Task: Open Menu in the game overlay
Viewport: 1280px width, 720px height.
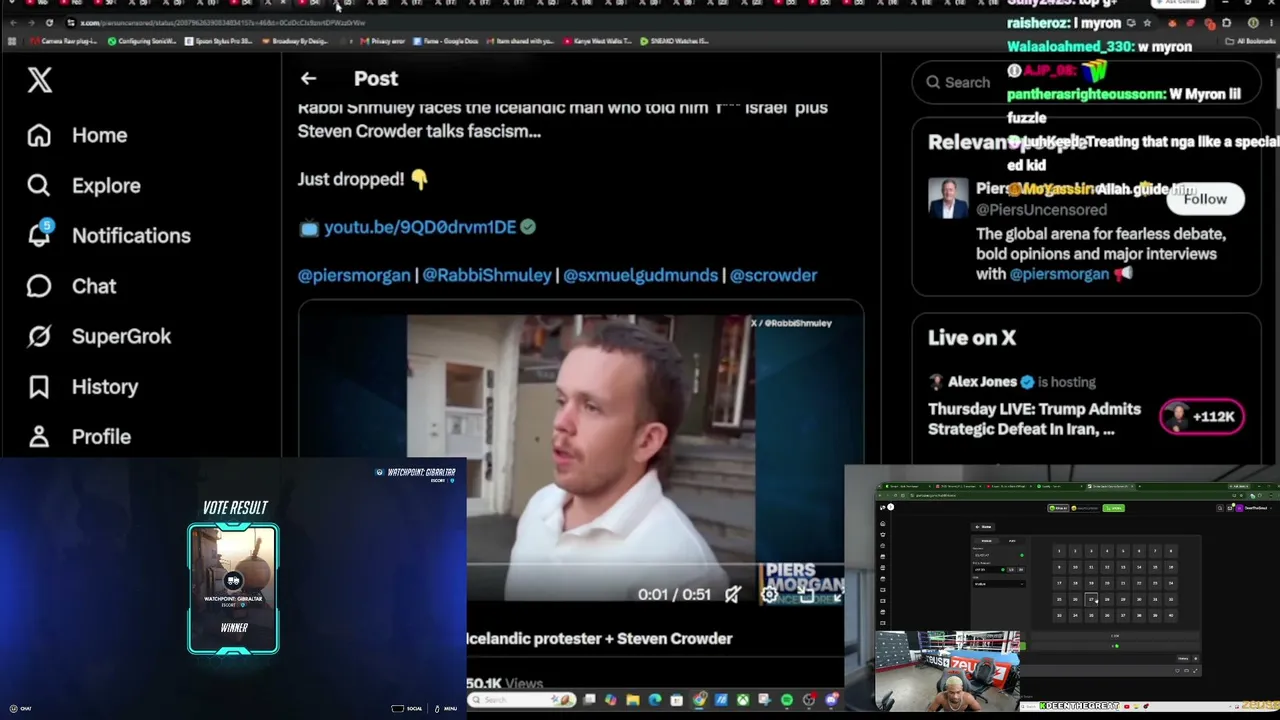Action: point(445,708)
